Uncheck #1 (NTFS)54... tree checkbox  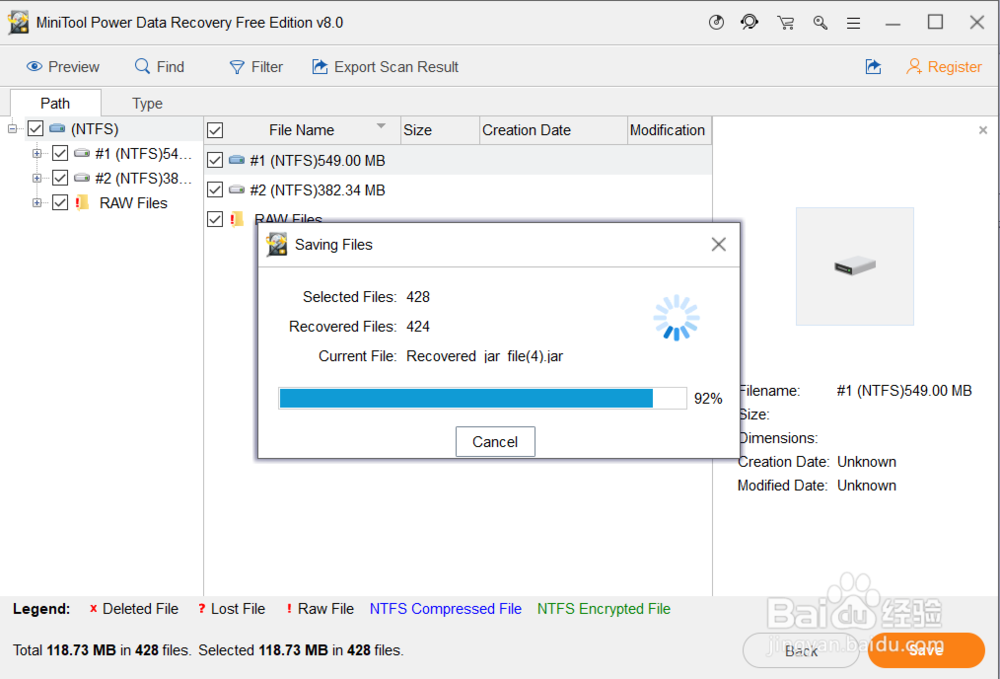pos(60,153)
